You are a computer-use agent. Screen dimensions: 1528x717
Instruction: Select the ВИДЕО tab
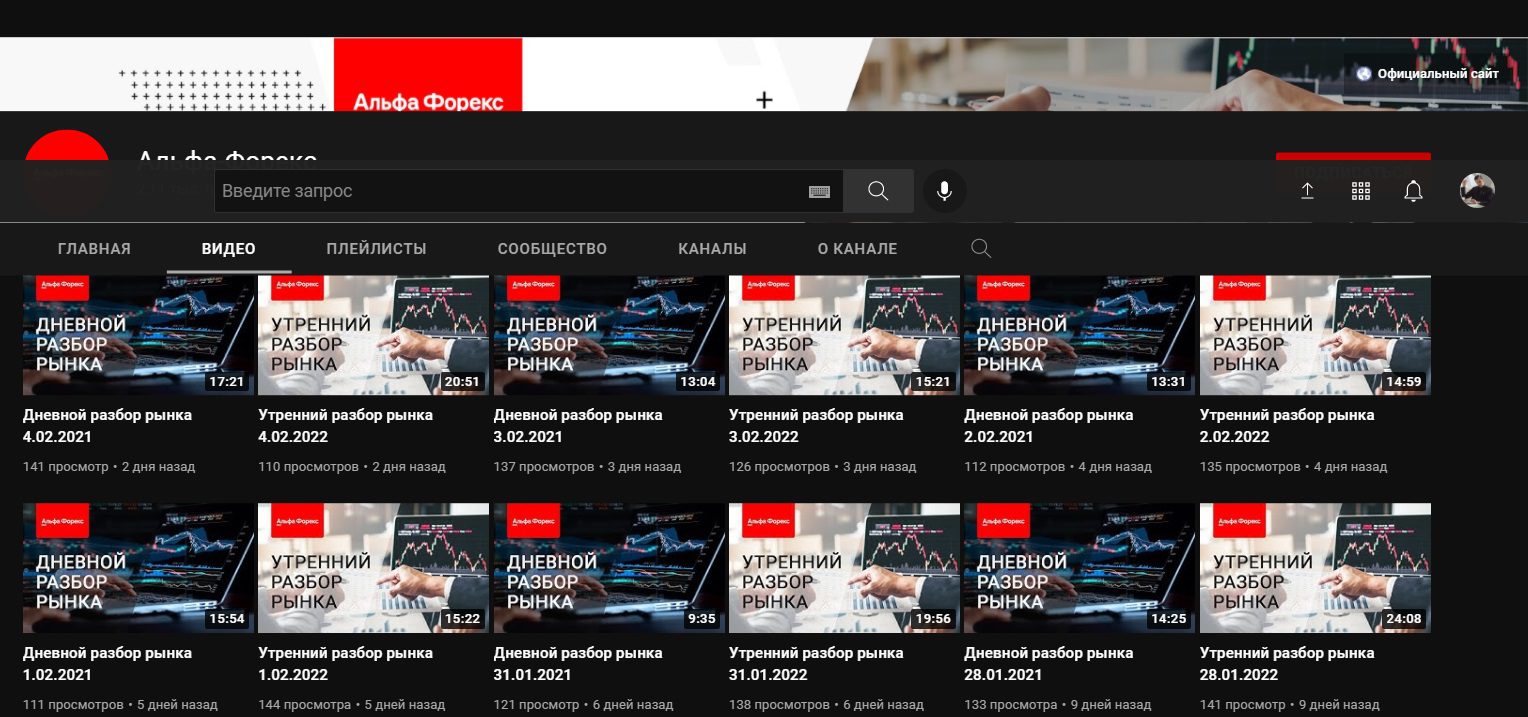coord(229,249)
